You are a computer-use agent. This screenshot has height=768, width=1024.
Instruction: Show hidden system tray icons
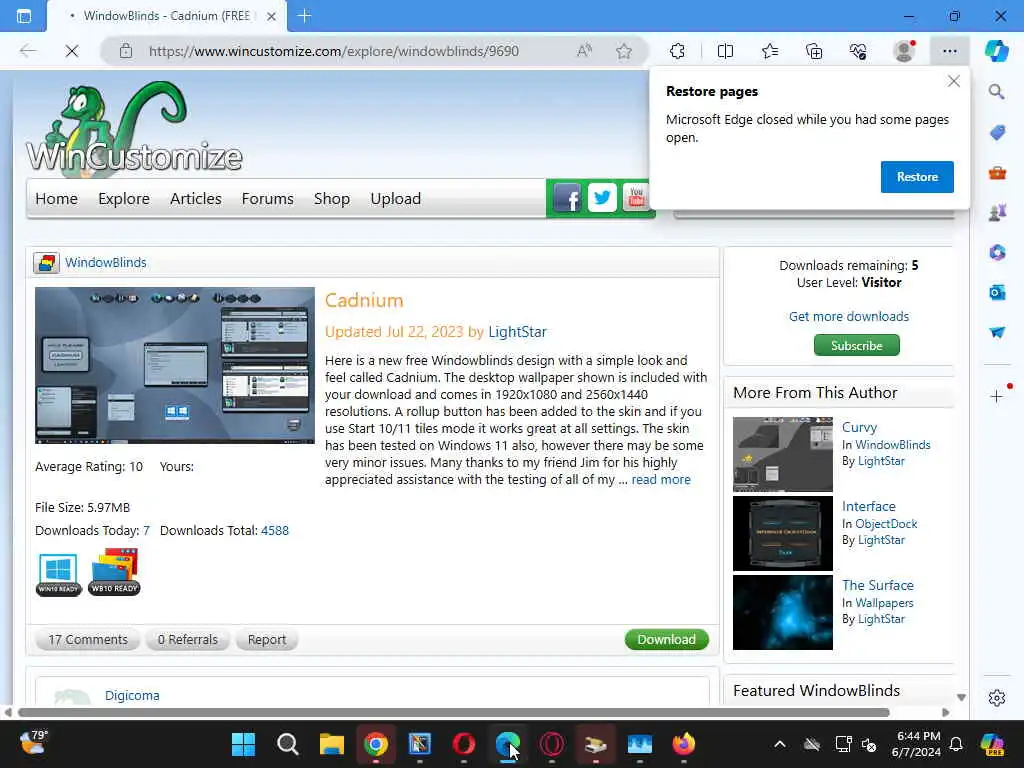(x=780, y=744)
